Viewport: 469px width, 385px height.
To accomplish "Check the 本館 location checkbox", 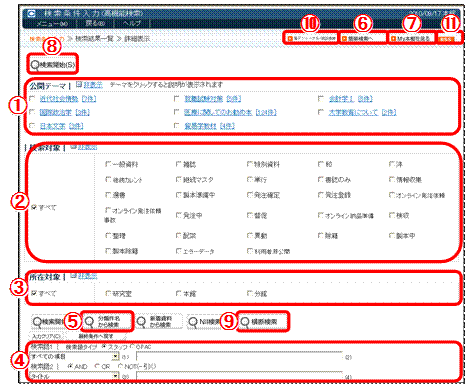I will coord(178,293).
